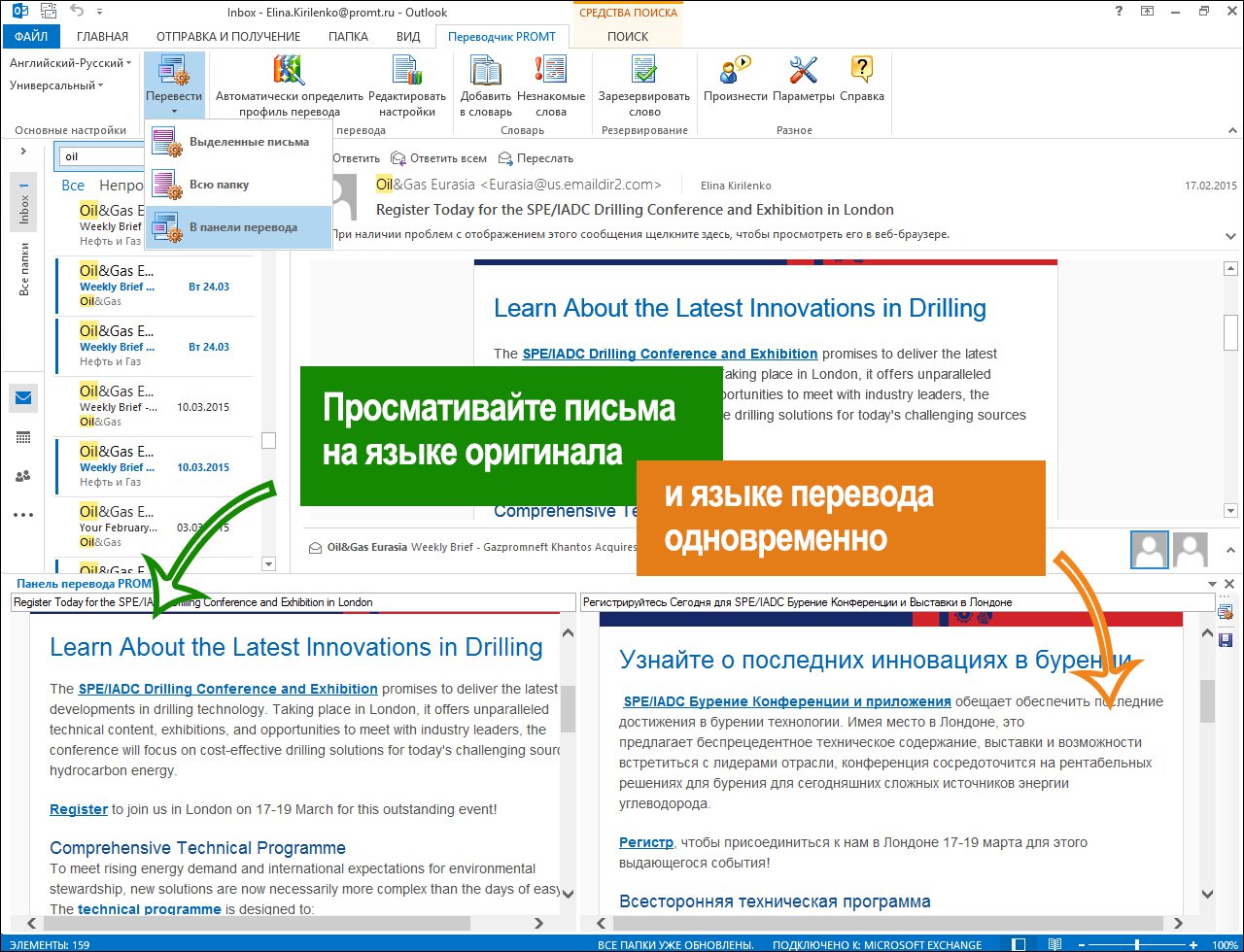Open the PROMT translation panel options arrow
This screenshot has width=1244, height=952.
coord(1213,584)
